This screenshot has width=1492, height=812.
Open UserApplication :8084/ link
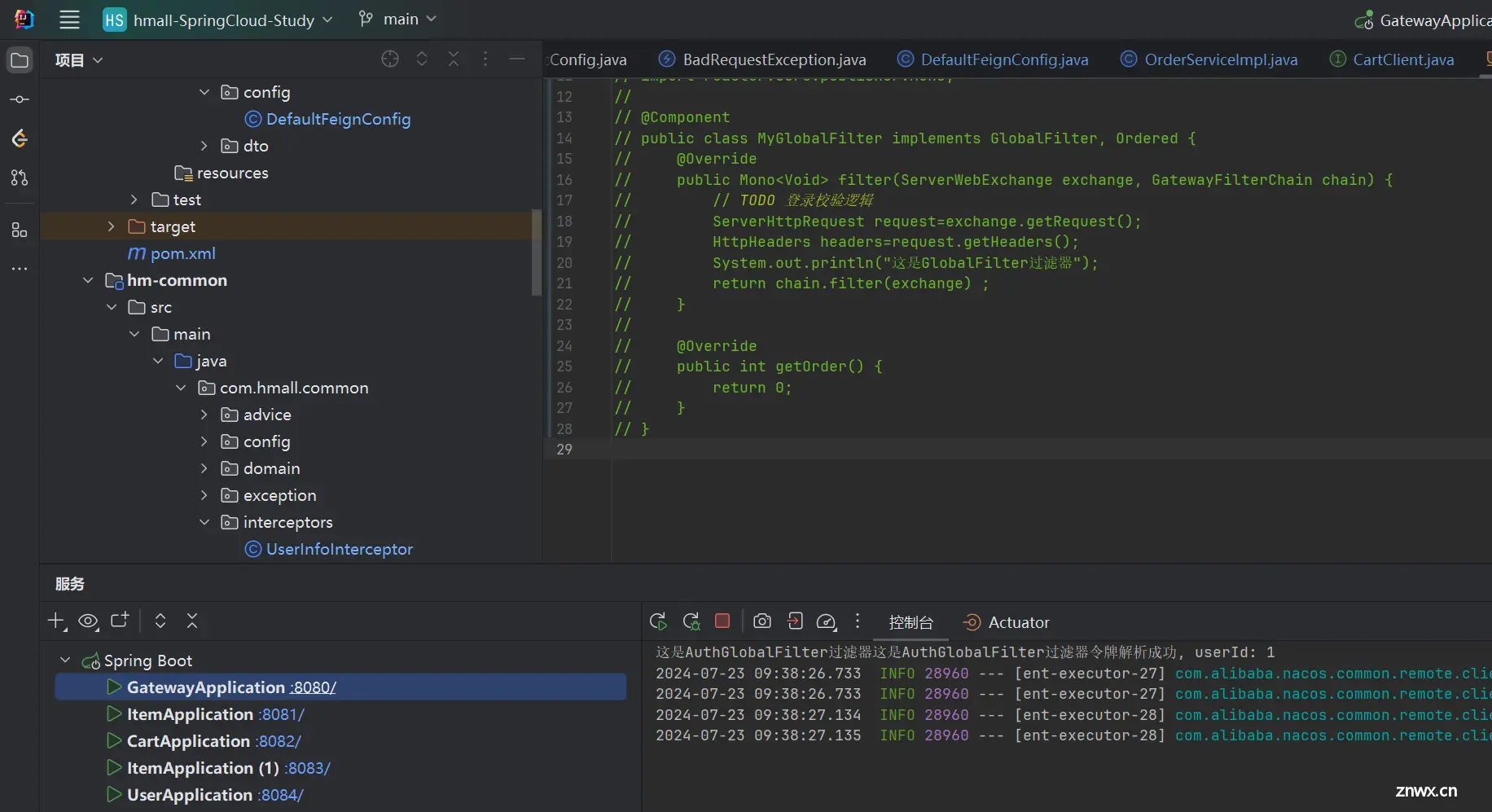point(280,796)
